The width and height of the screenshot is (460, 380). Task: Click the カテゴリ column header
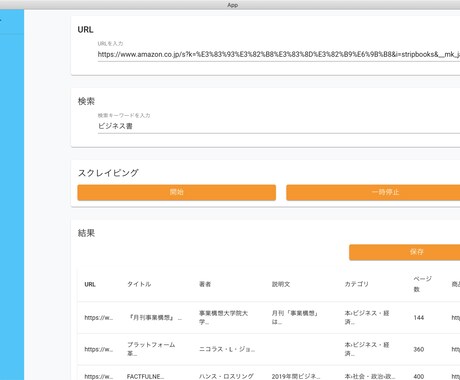coord(357,284)
